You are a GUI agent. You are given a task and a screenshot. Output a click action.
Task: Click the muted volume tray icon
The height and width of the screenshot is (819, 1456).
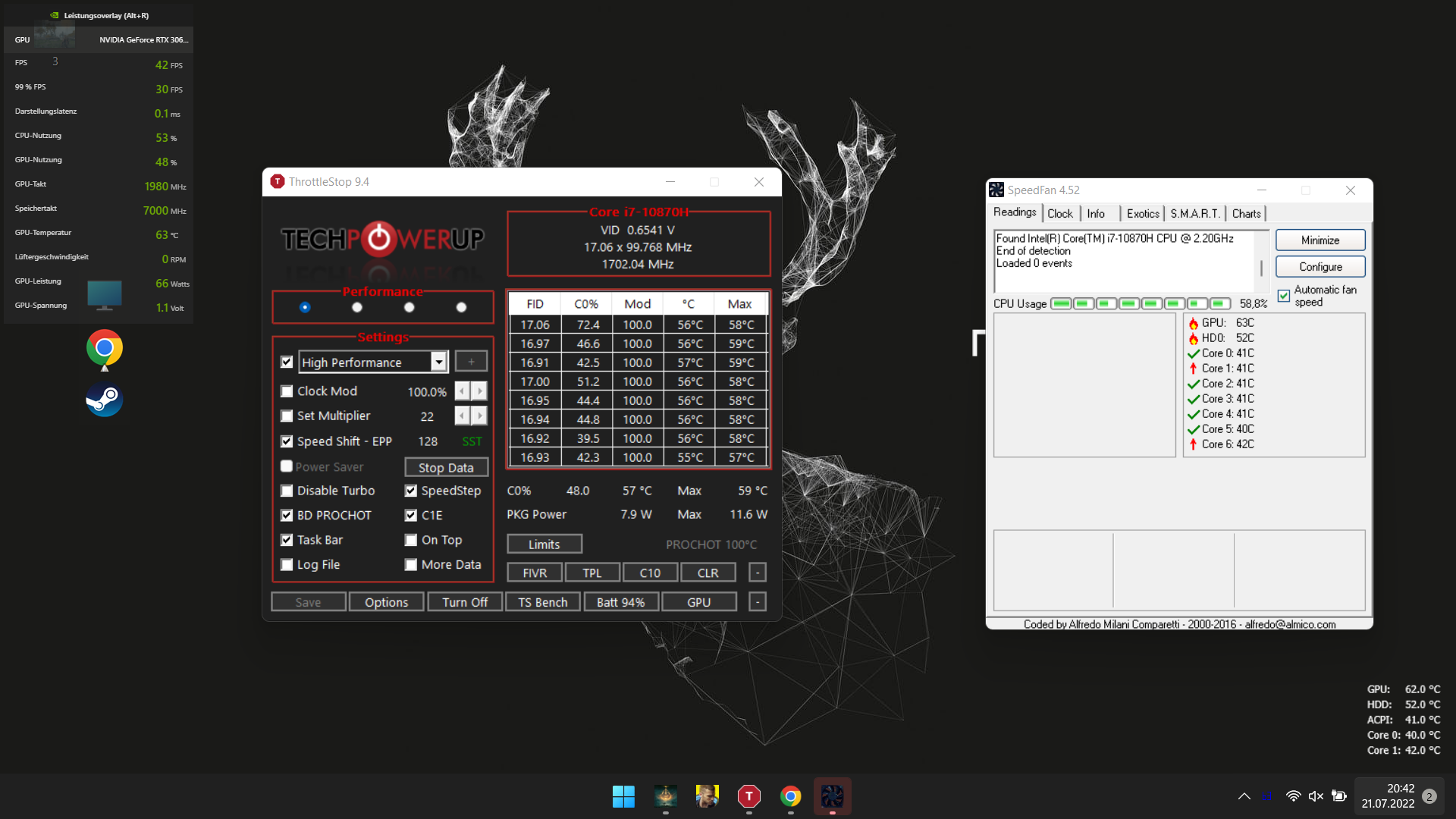[x=1316, y=796]
